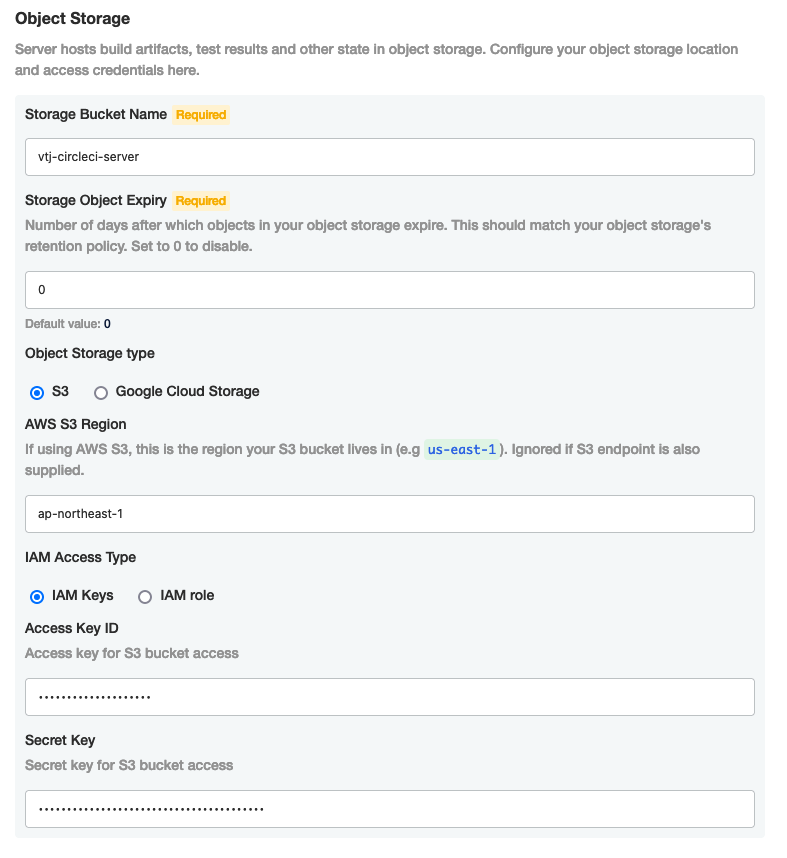This screenshot has width=787, height=858.
Task: Click the Storage Bucket Name label
Action: click(x=96, y=114)
